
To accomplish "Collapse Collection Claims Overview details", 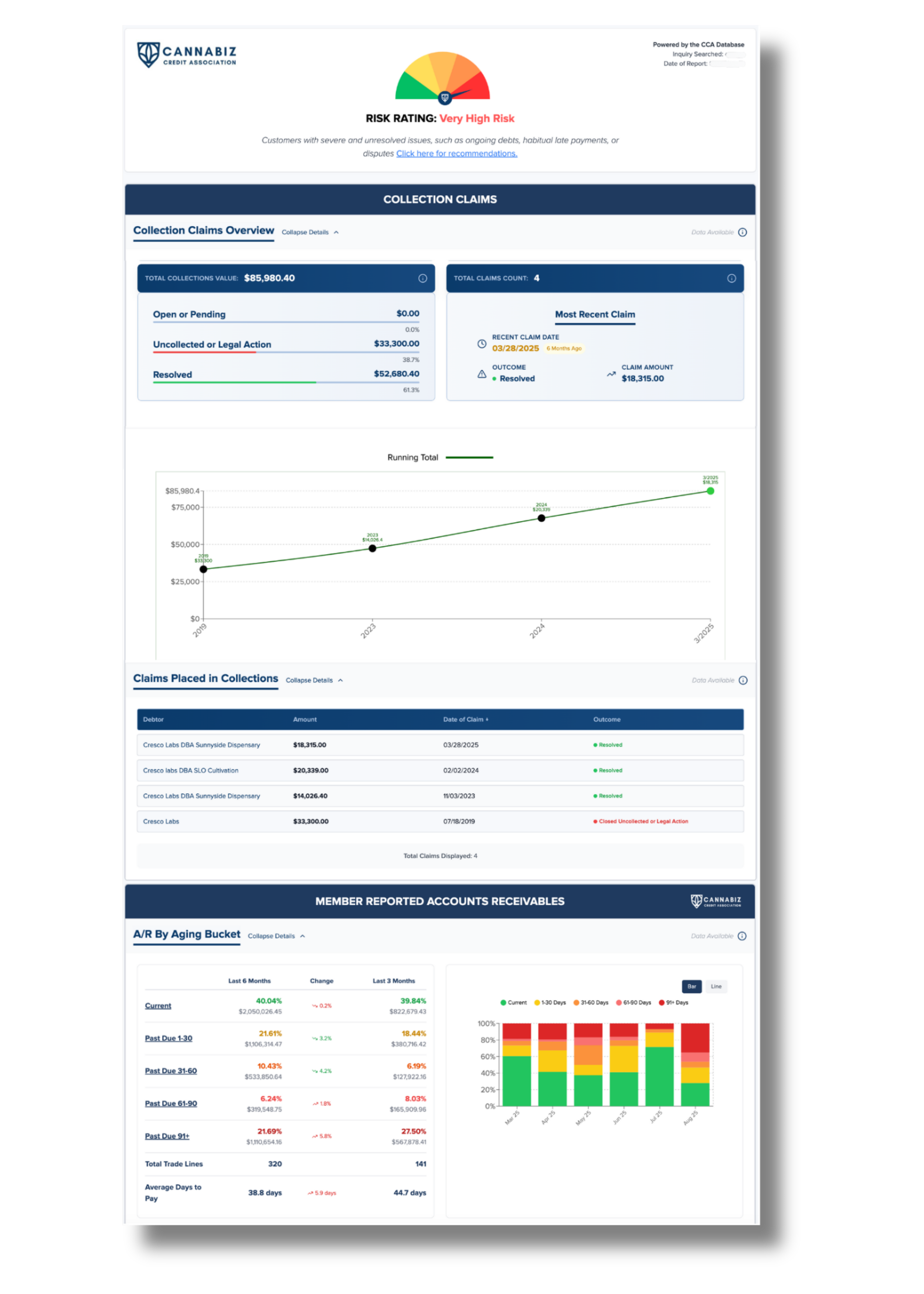I will pos(310,232).
